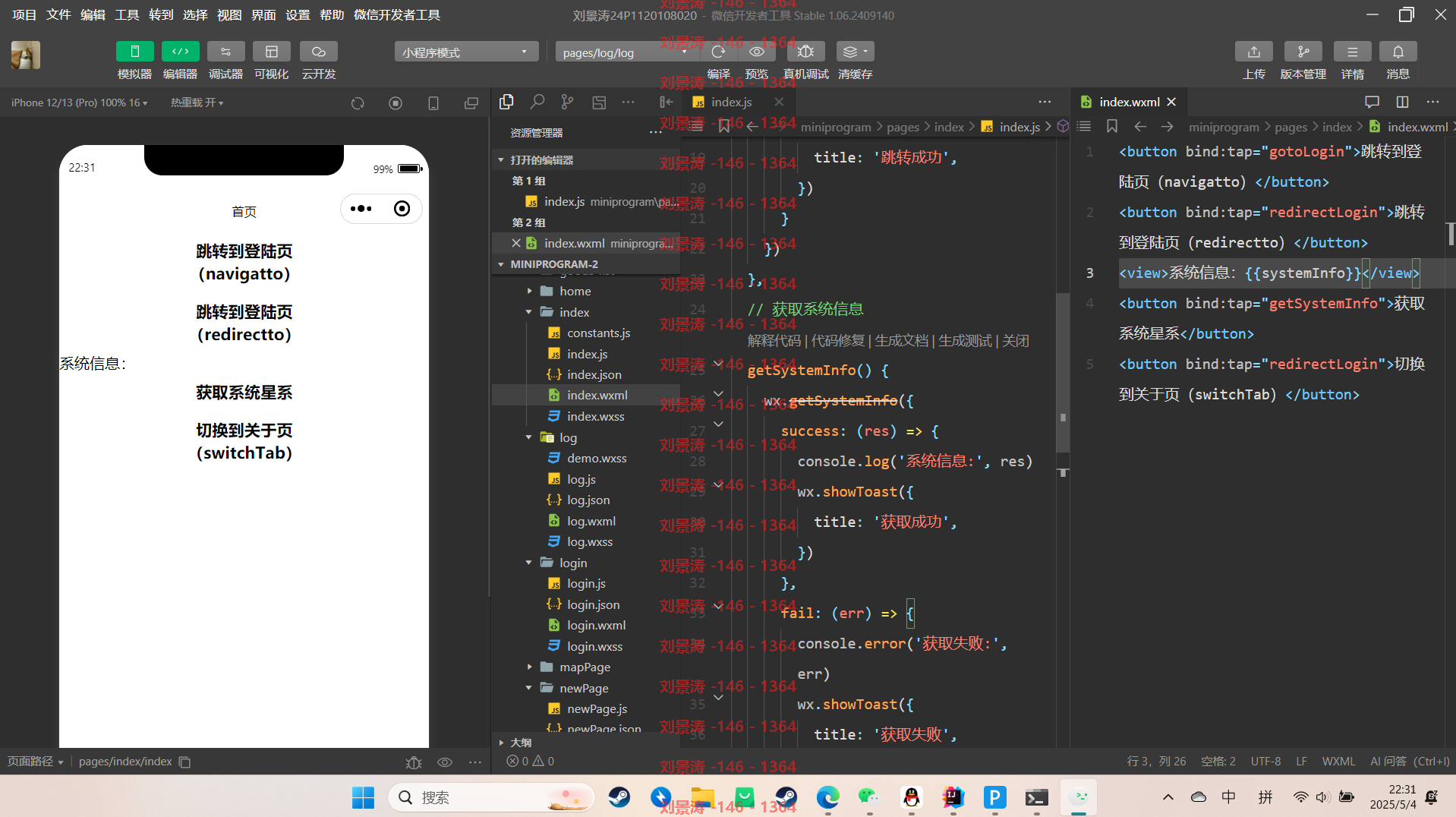Click the preview (预览) eye icon
The image size is (1456, 817).
756,52
